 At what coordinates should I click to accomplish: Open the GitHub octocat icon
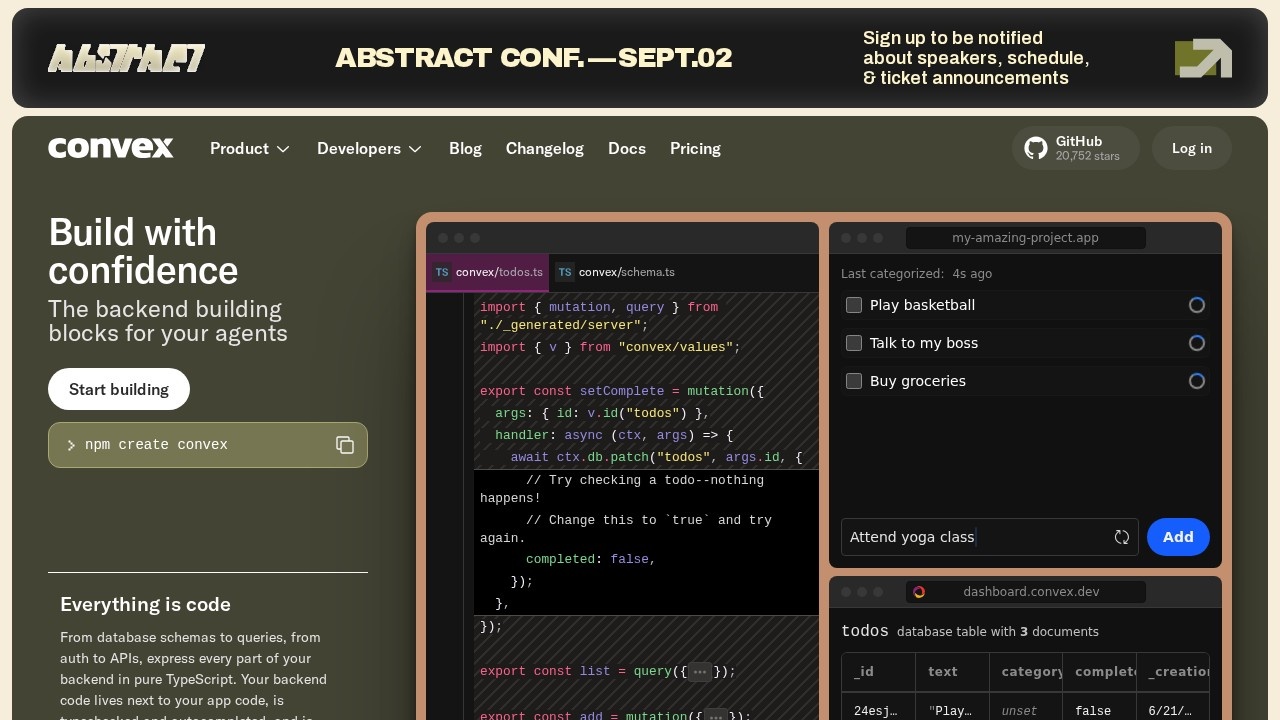point(1036,148)
